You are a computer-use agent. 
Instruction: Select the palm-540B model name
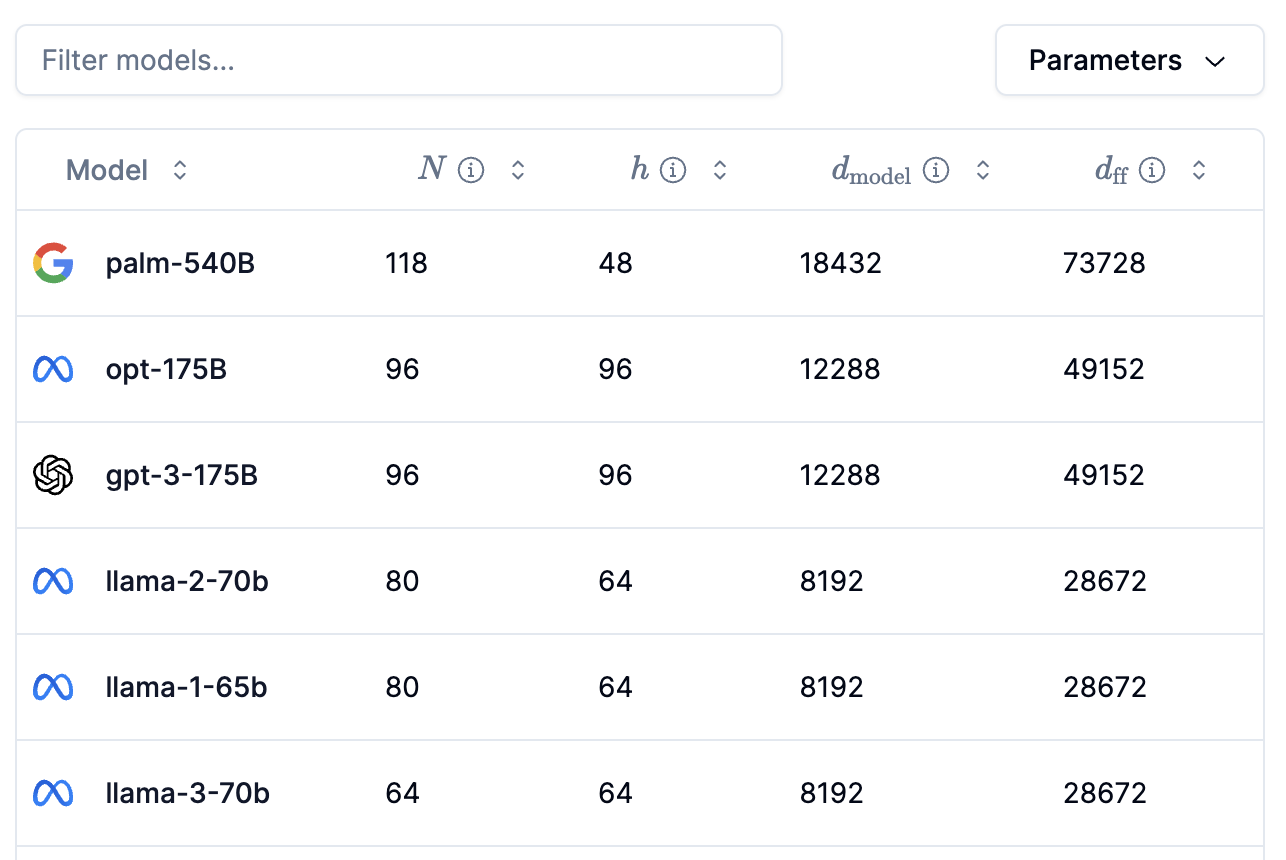(x=180, y=264)
